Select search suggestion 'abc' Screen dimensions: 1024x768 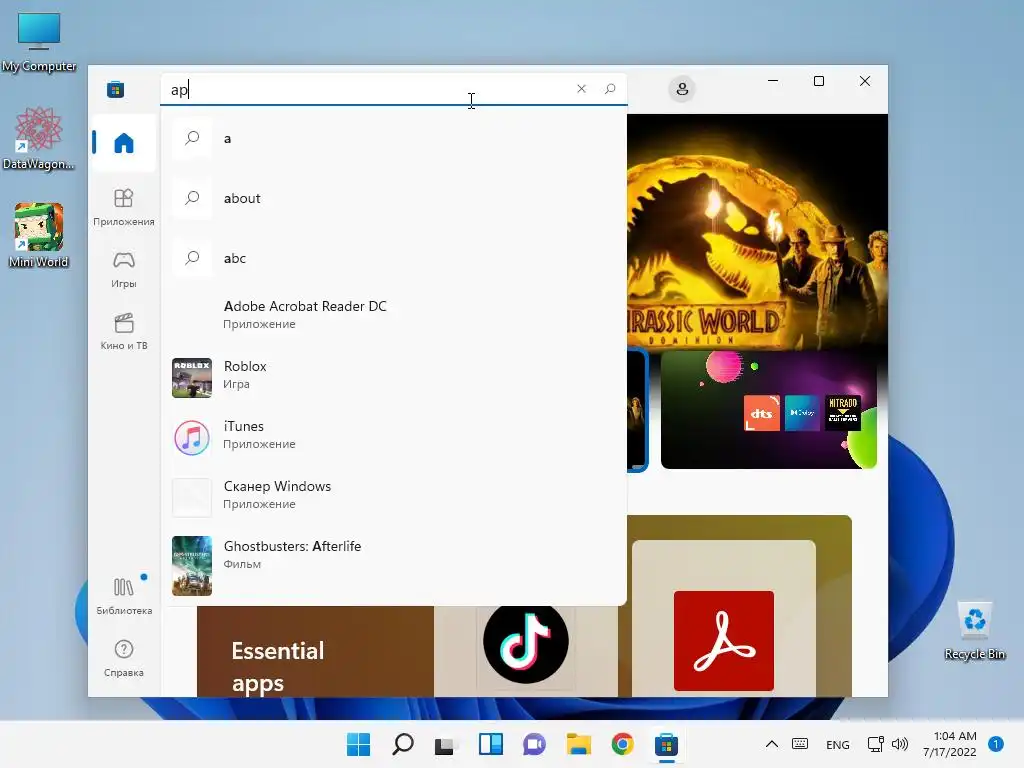point(394,258)
